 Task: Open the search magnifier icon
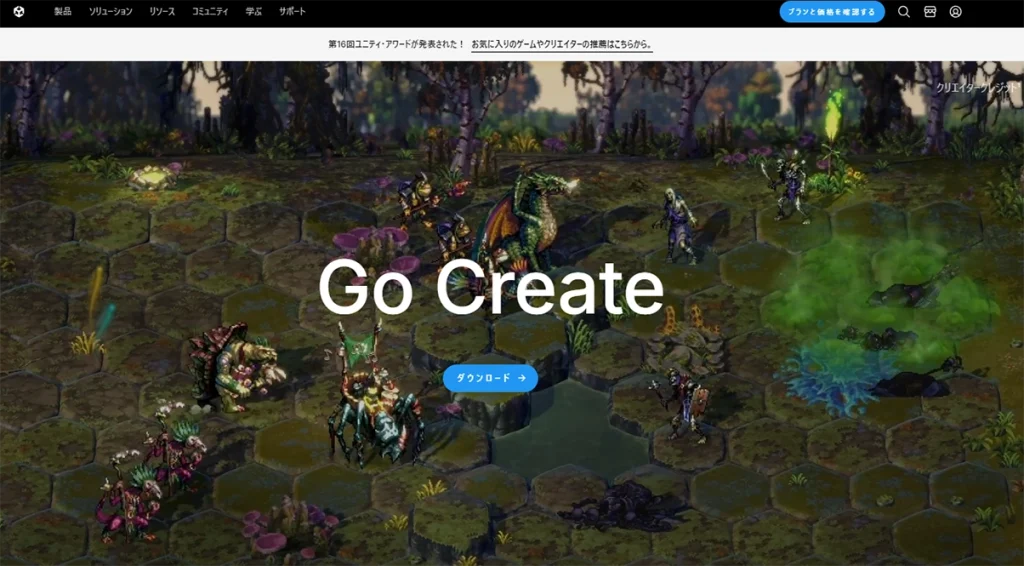click(x=904, y=12)
